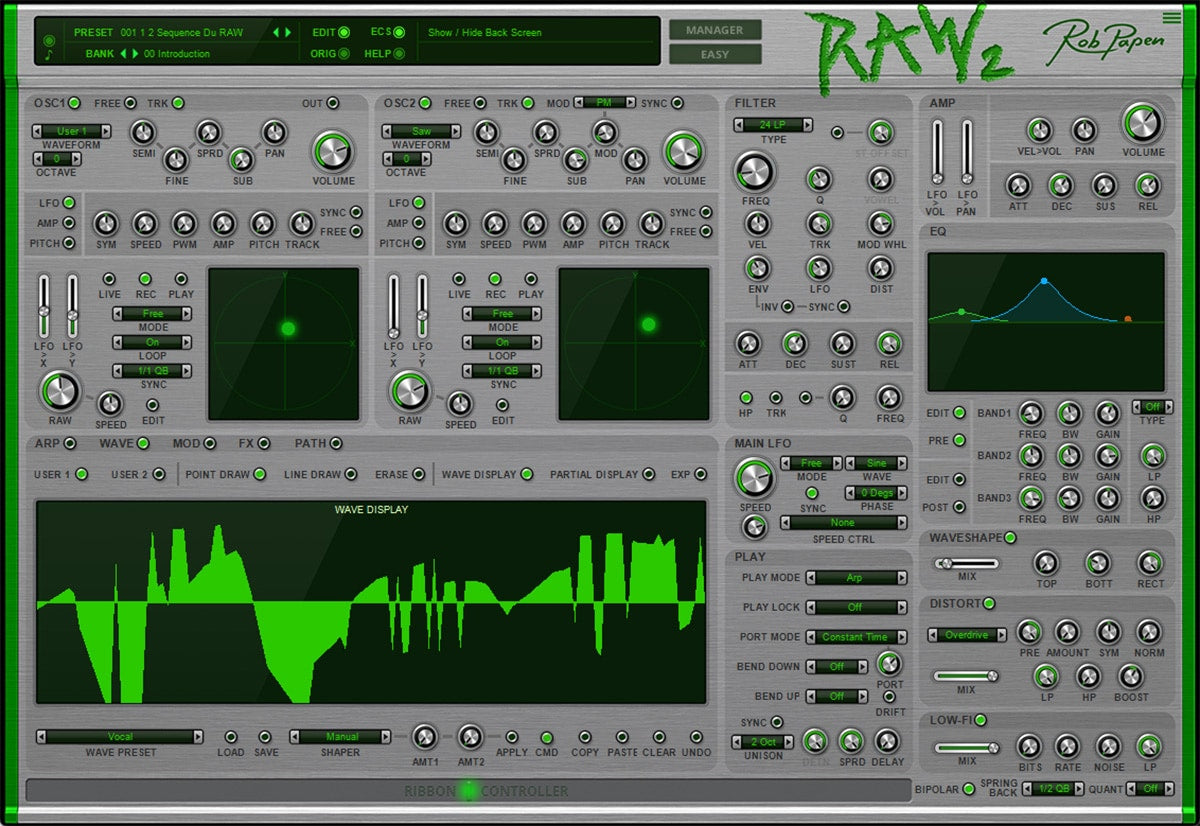The image size is (1200, 826).
Task: Open the PLAY MODE selector showing Arp
Action: coord(856,578)
